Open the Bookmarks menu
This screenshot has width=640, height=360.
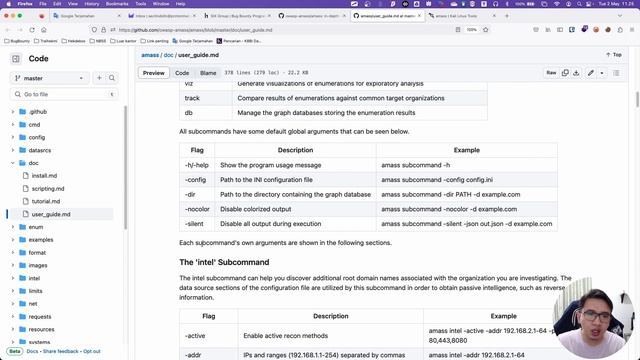tap(117, 4)
